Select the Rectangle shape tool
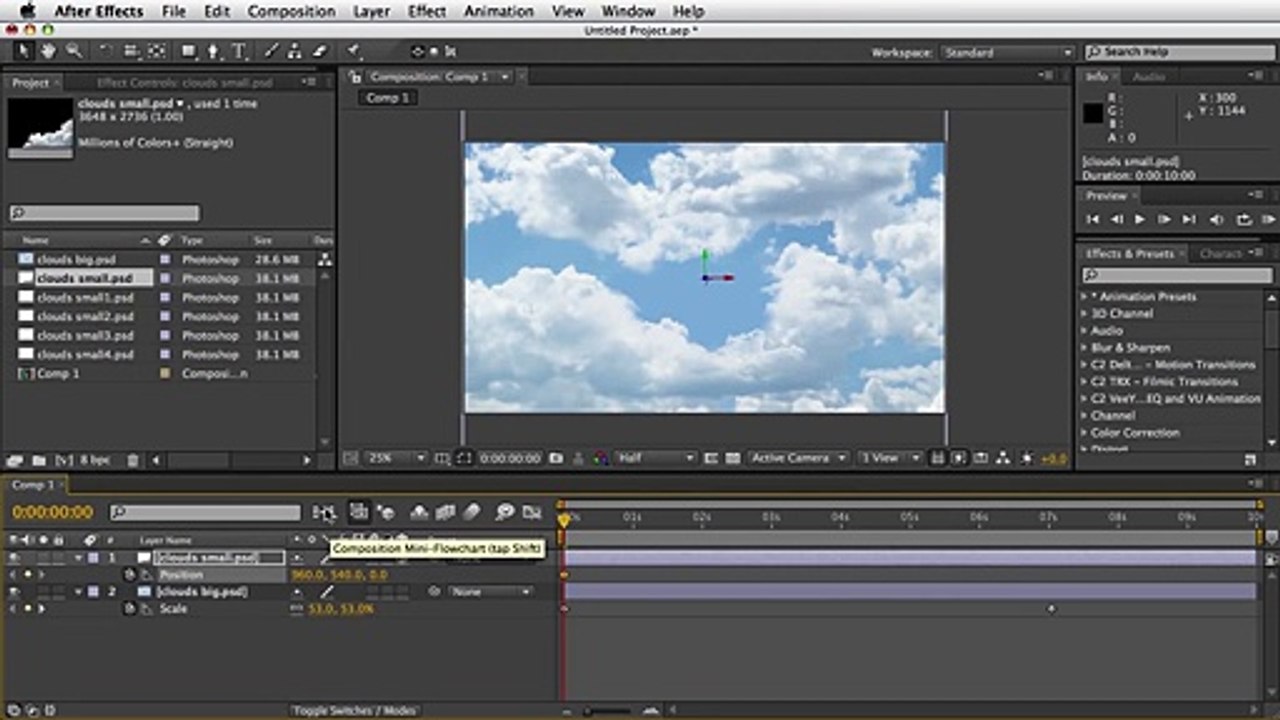1280x720 pixels. coord(189,51)
